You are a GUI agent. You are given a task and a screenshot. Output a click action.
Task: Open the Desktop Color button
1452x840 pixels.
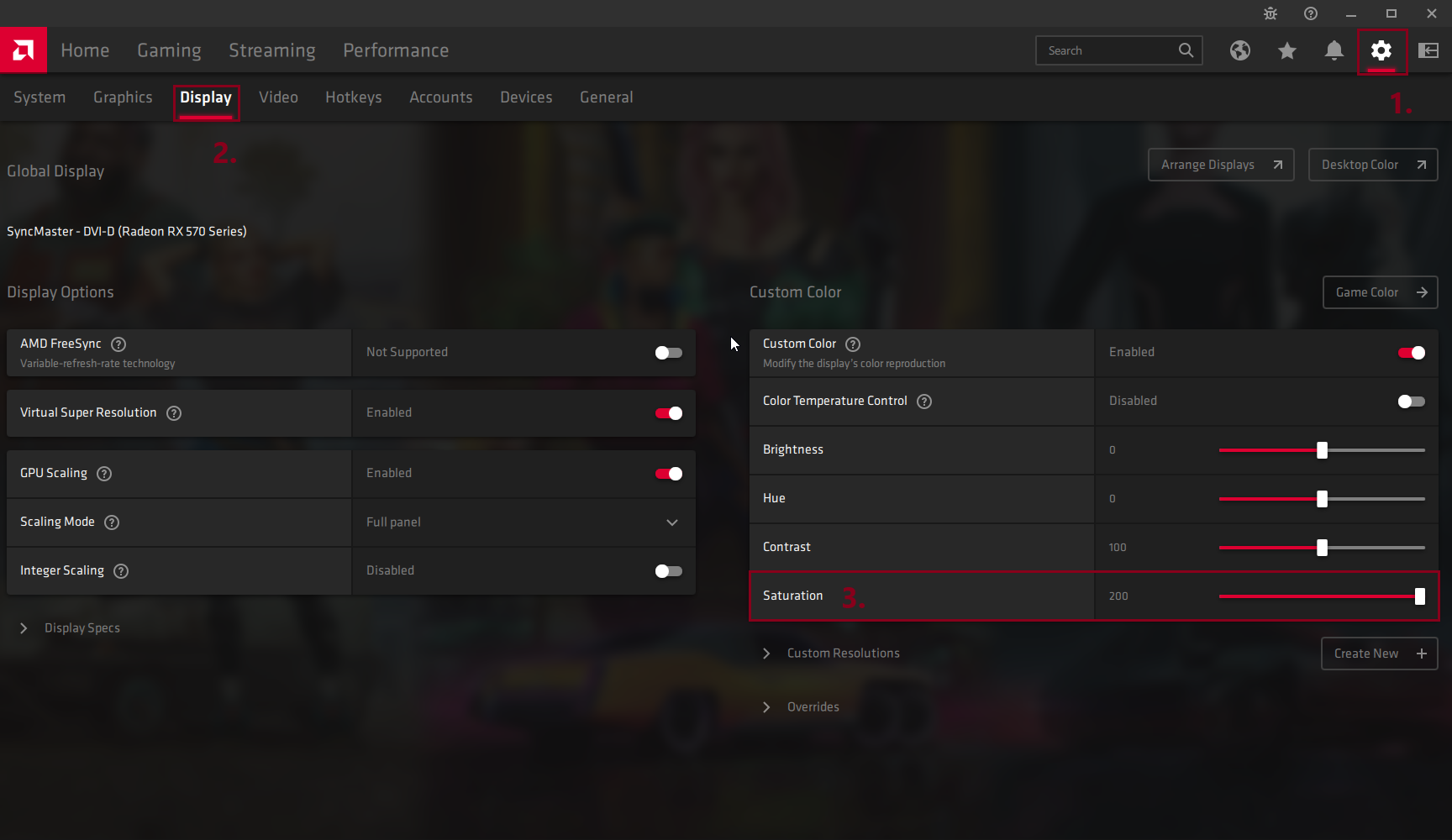[x=1373, y=165]
